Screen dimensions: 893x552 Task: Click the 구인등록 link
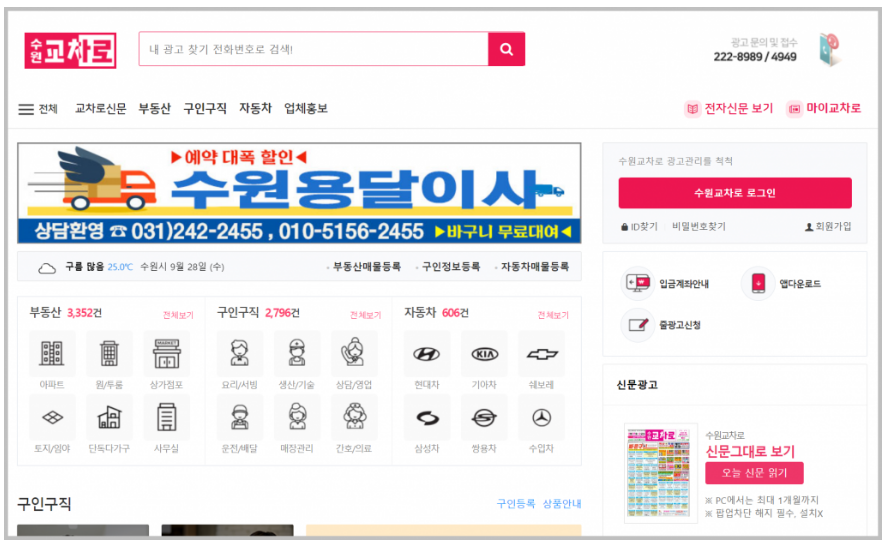pos(516,504)
